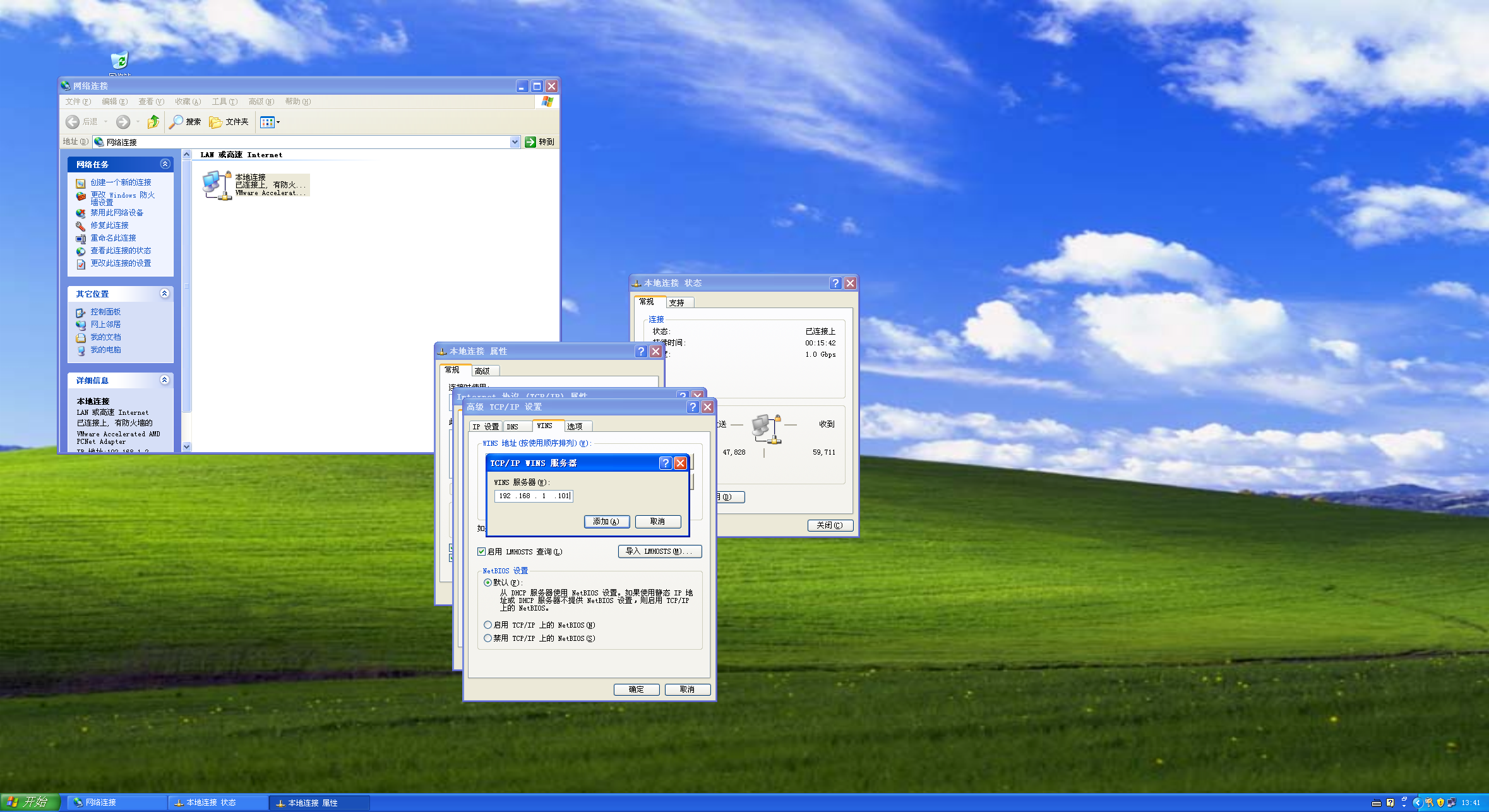Click the ? help icon in WINS服务器 dialog
This screenshot has height=812, width=1489.
tap(665, 463)
